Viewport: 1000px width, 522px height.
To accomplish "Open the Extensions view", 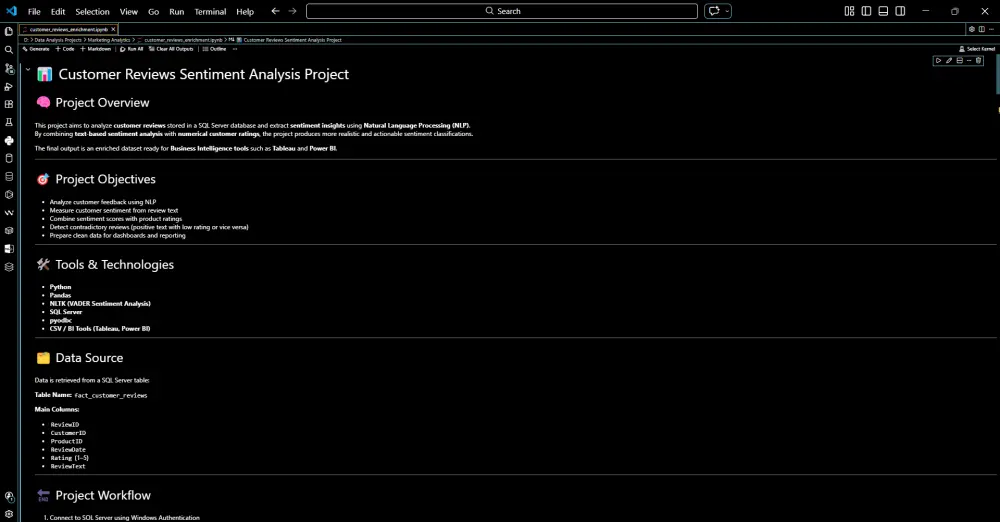I will (9, 104).
